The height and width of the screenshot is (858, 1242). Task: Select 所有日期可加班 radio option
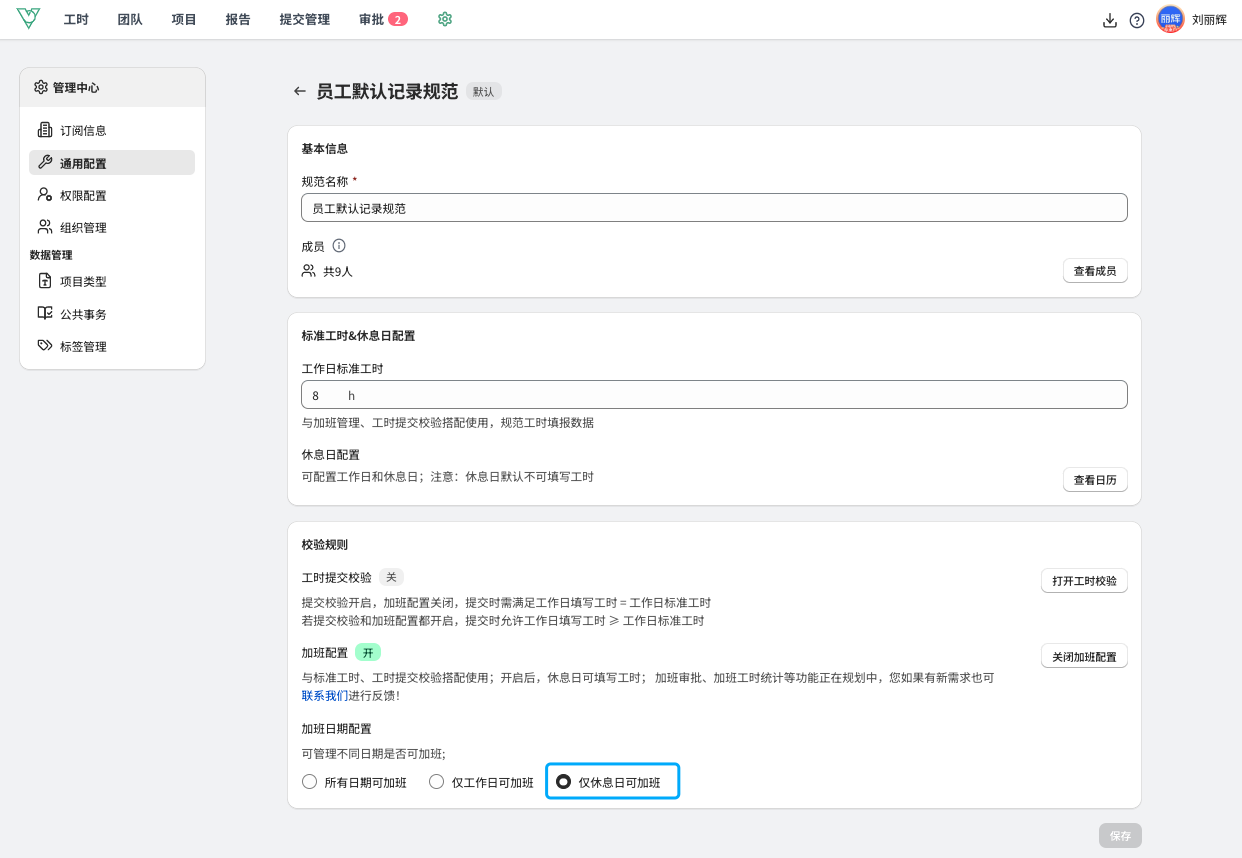[309, 782]
